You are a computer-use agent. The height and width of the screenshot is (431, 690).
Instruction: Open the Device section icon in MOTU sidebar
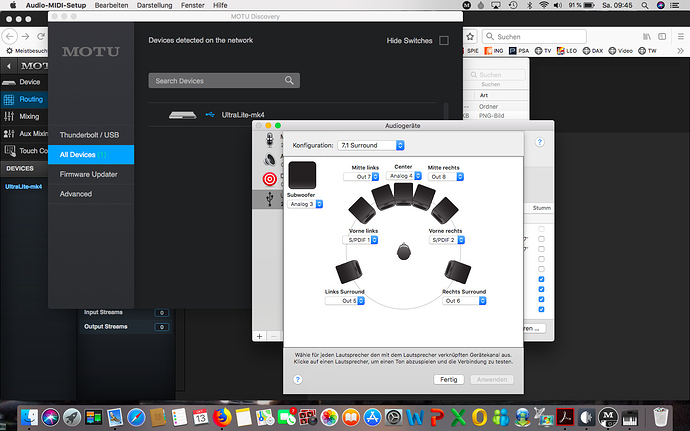click(9, 82)
